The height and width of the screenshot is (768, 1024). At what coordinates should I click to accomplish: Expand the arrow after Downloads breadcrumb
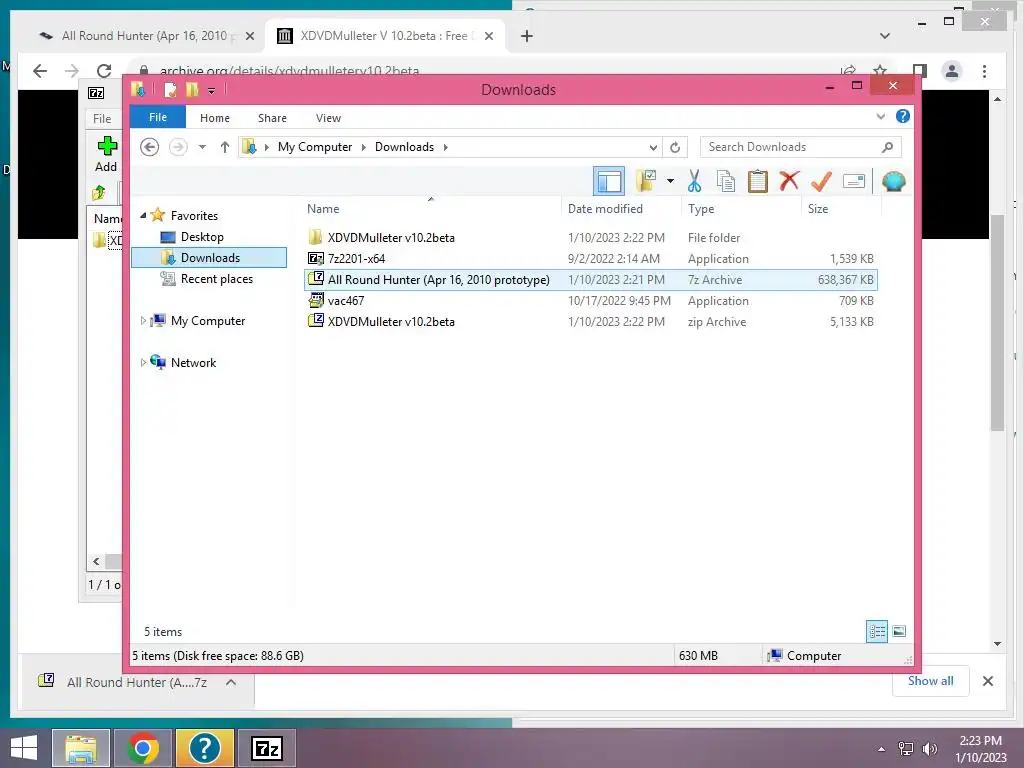coord(445,147)
